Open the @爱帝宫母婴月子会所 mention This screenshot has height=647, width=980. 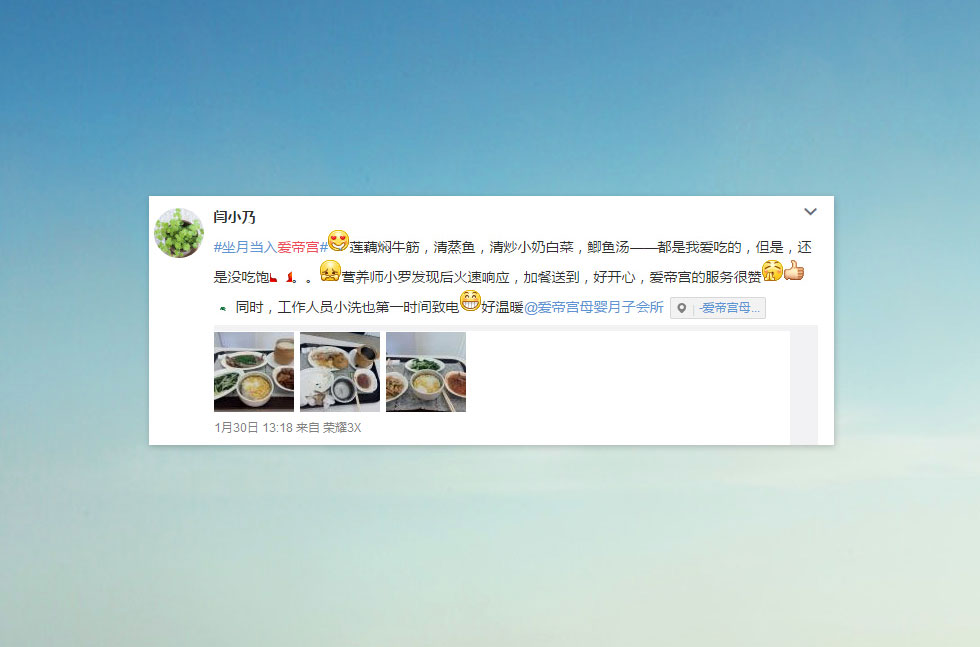tap(594, 307)
